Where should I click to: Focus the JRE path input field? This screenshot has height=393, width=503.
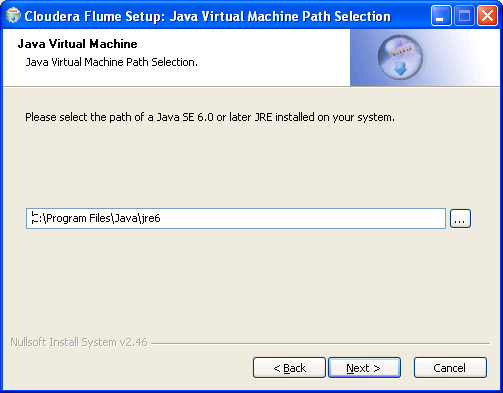click(x=236, y=219)
